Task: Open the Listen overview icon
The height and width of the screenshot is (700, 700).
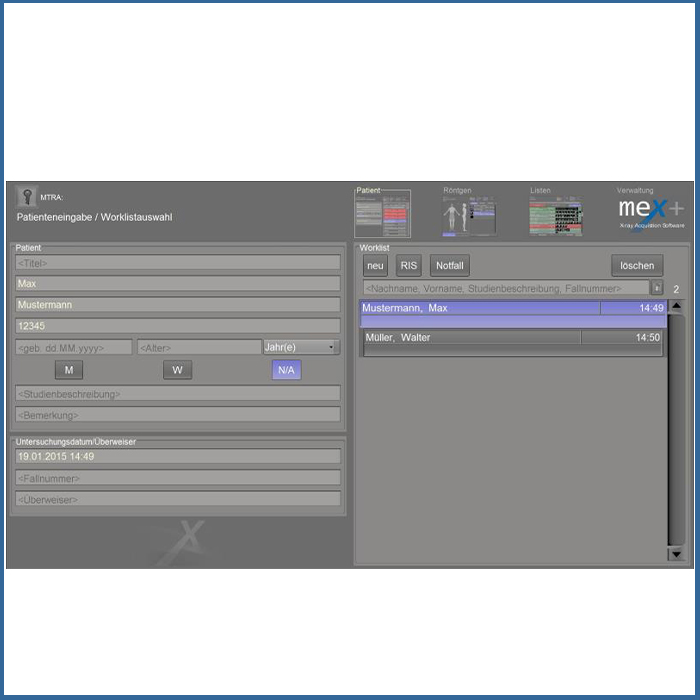Action: pos(555,214)
